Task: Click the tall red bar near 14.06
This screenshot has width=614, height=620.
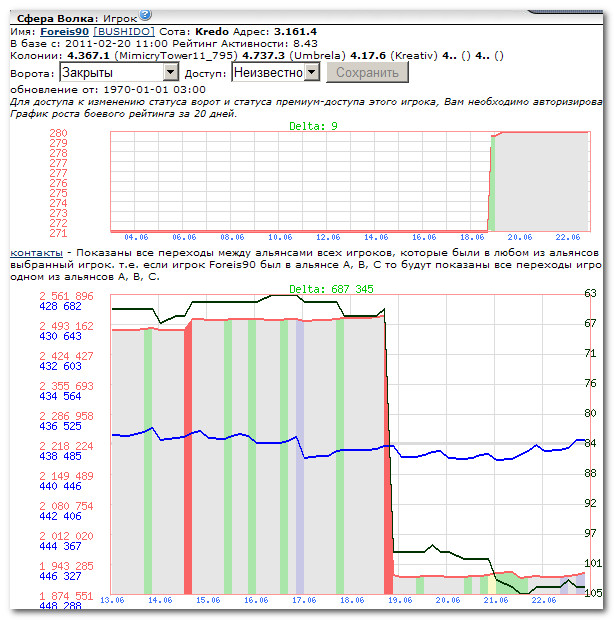Action: [x=188, y=457]
